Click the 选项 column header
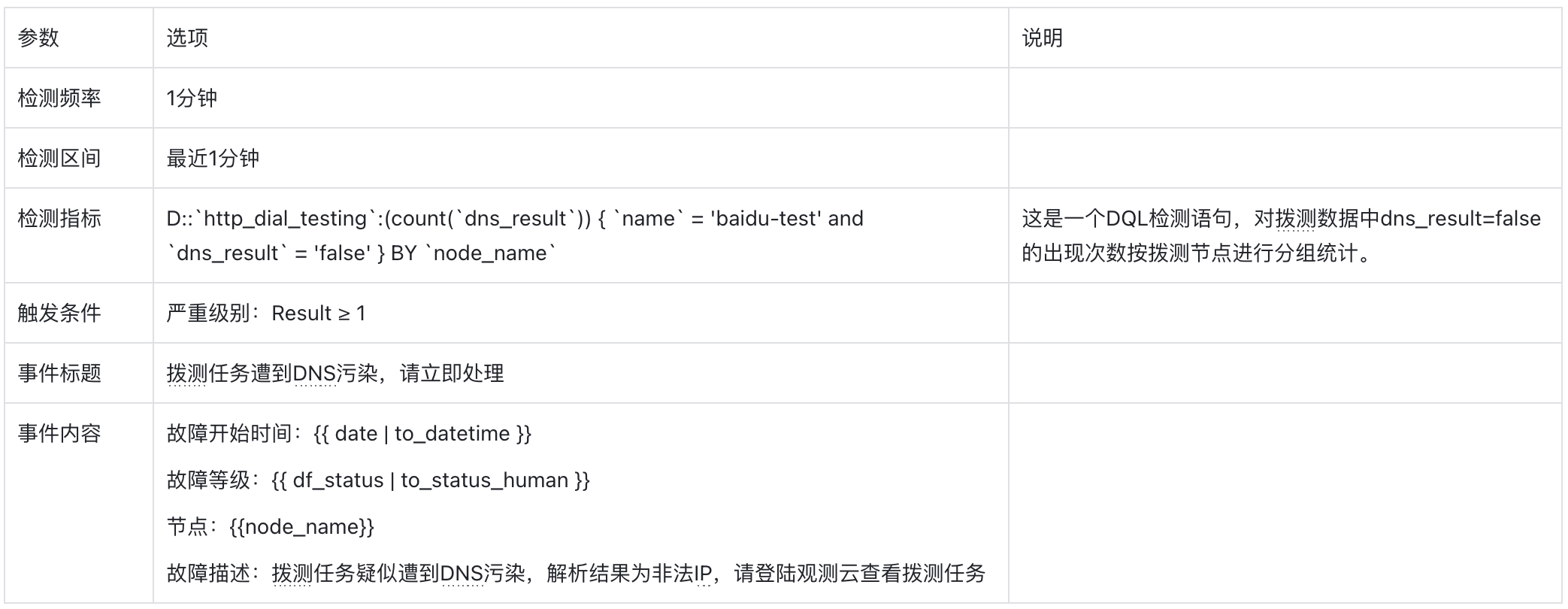Screen dimensions: 1568x609 point(187,38)
